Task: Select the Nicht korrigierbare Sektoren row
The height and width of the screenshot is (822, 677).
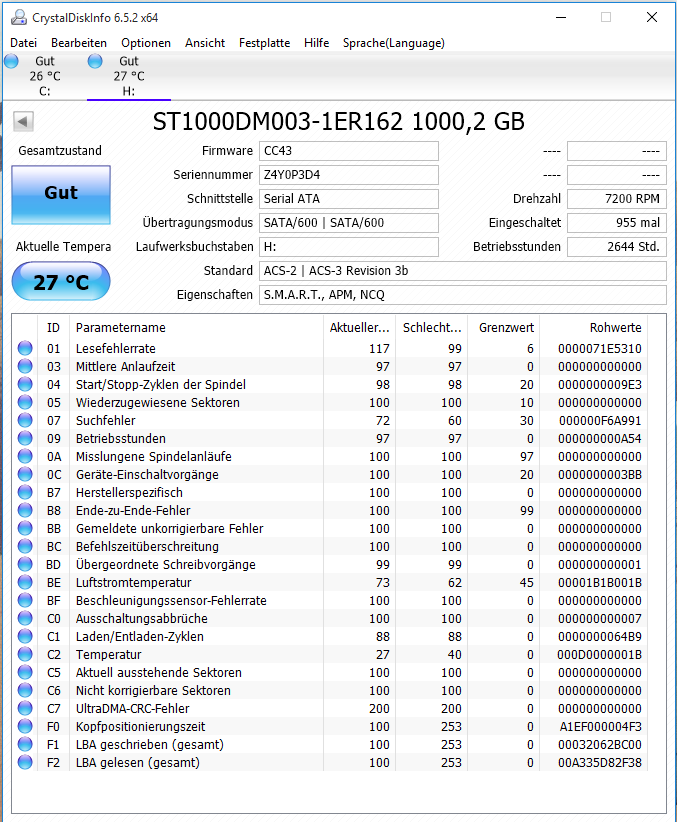Action: point(330,690)
